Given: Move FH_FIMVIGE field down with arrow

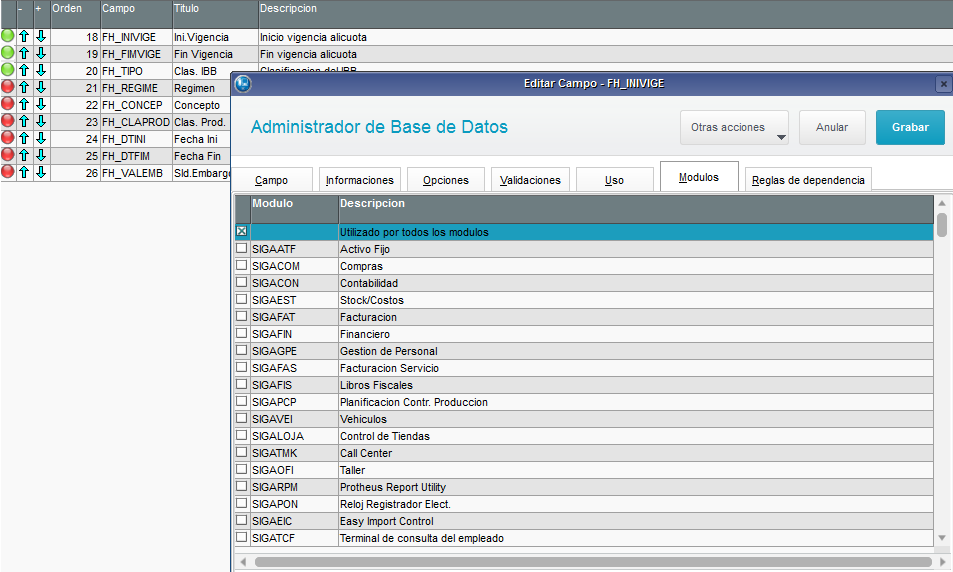Looking at the screenshot, I should point(41,53).
